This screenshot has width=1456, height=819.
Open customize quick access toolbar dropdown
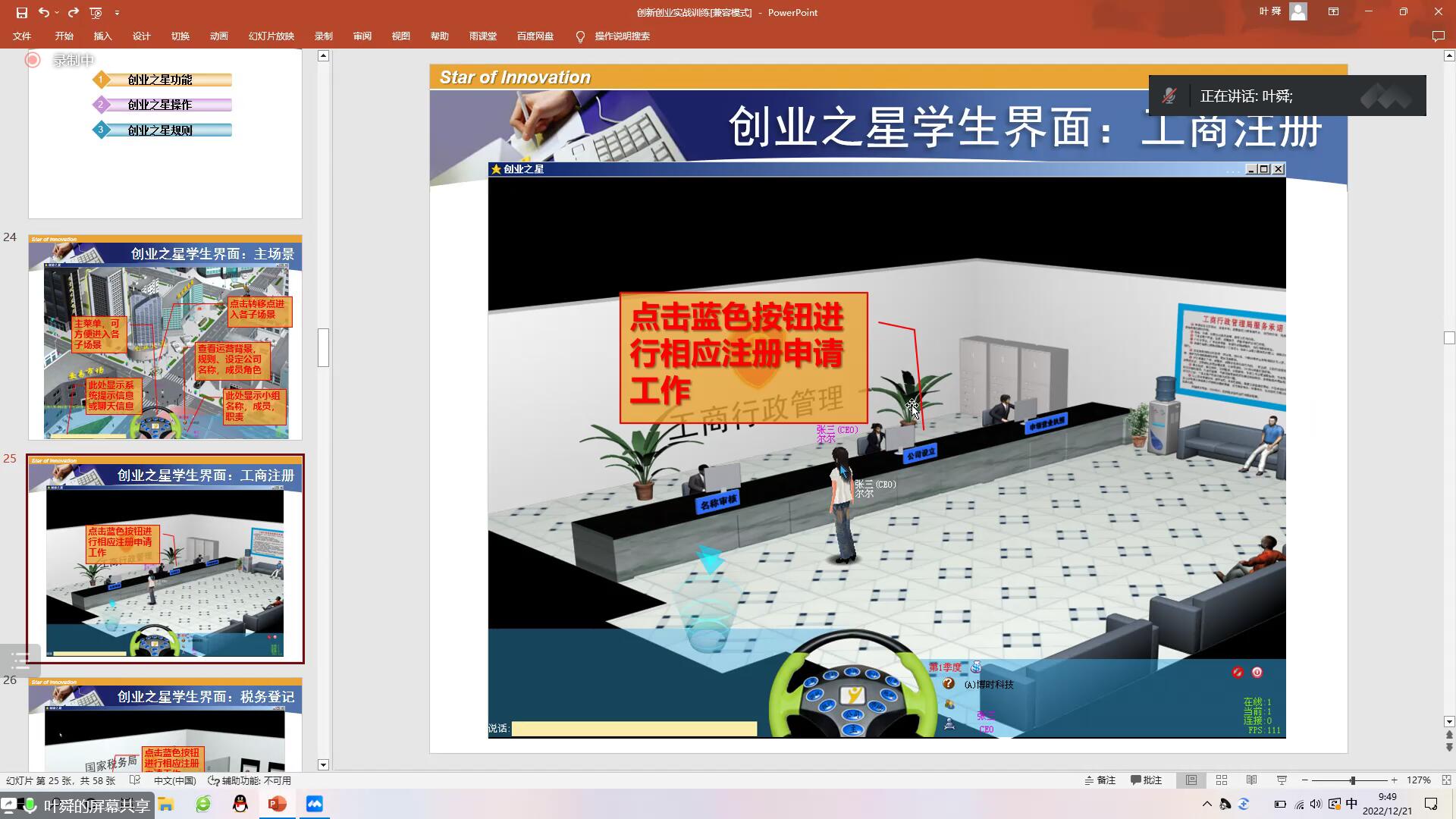(x=117, y=12)
